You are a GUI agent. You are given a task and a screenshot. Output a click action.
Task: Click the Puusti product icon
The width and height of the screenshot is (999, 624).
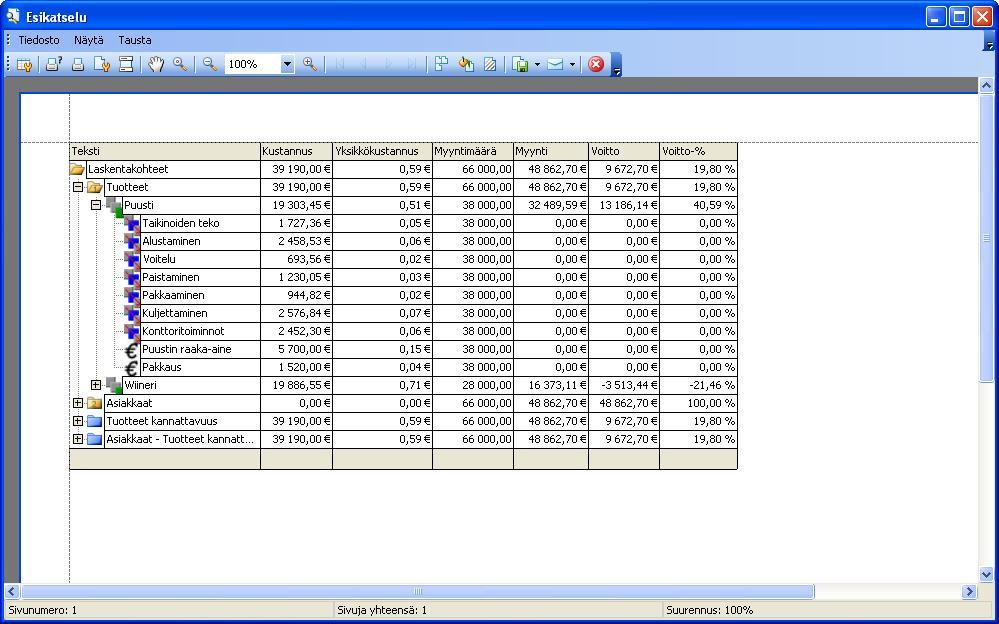point(115,206)
